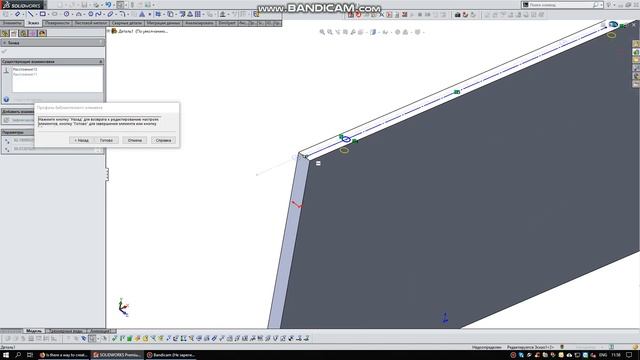Click the Справка button in dialog
This screenshot has width=640, height=360.
(x=163, y=140)
